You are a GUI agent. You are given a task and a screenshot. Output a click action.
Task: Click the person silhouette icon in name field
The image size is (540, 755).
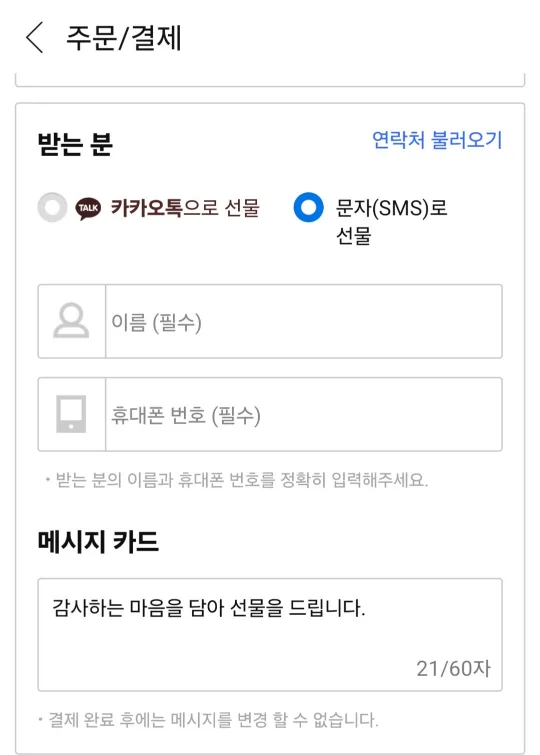(71, 321)
